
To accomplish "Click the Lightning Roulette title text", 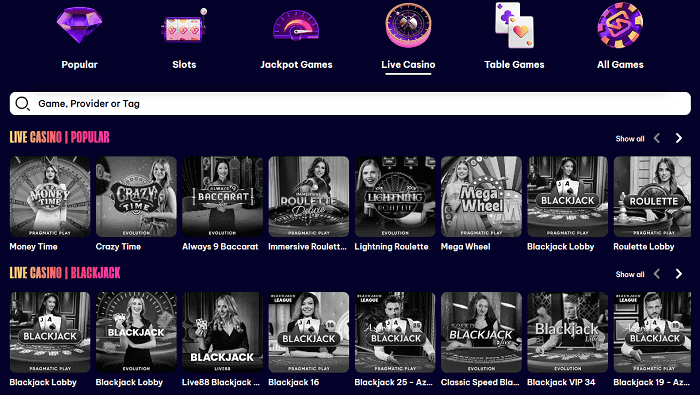I will pos(392,247).
